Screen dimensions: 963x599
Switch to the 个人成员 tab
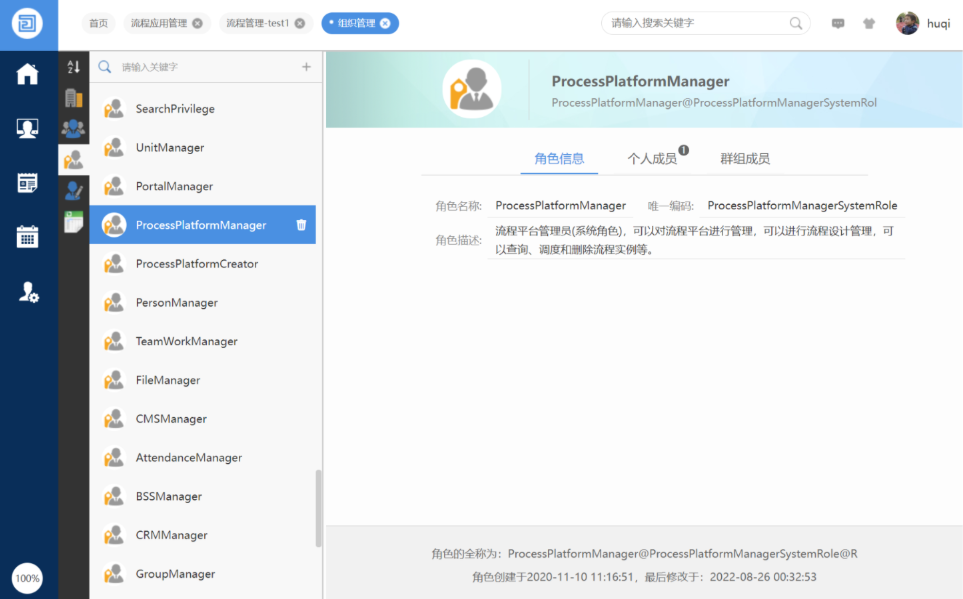click(x=652, y=158)
